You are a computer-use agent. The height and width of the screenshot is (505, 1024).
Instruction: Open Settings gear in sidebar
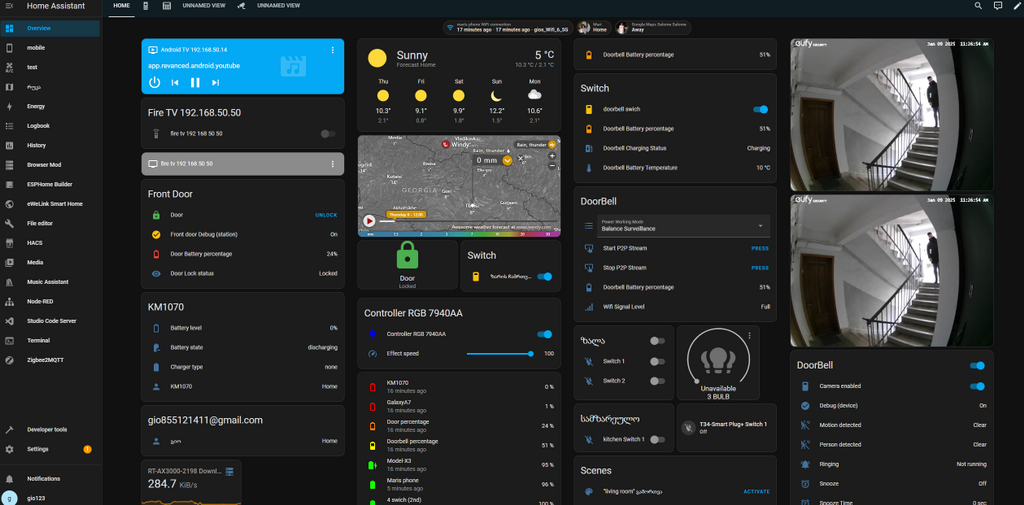[9, 449]
